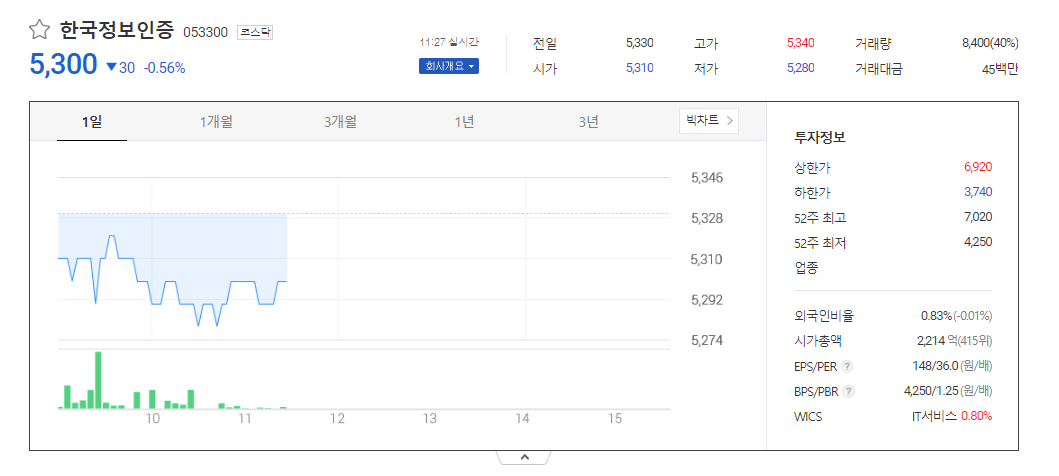Screen dimensions: 1059x476
Task: Open the 회사개요 dropdown
Action: 448,66
